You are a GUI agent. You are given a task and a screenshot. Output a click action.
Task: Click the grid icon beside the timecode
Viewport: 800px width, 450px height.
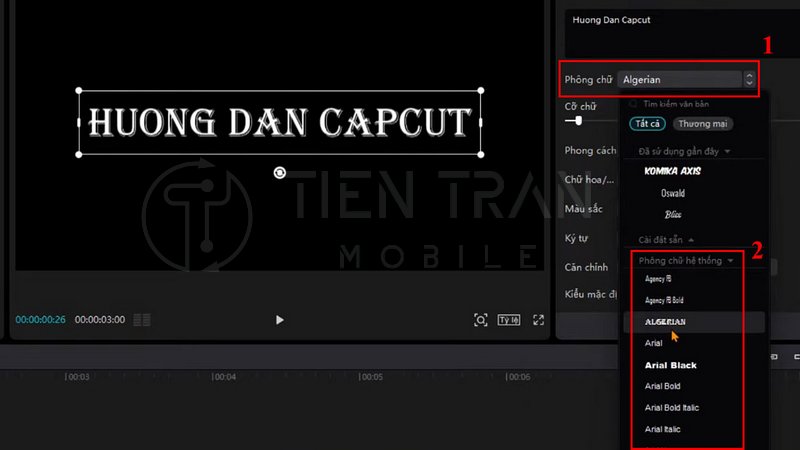pos(142,320)
